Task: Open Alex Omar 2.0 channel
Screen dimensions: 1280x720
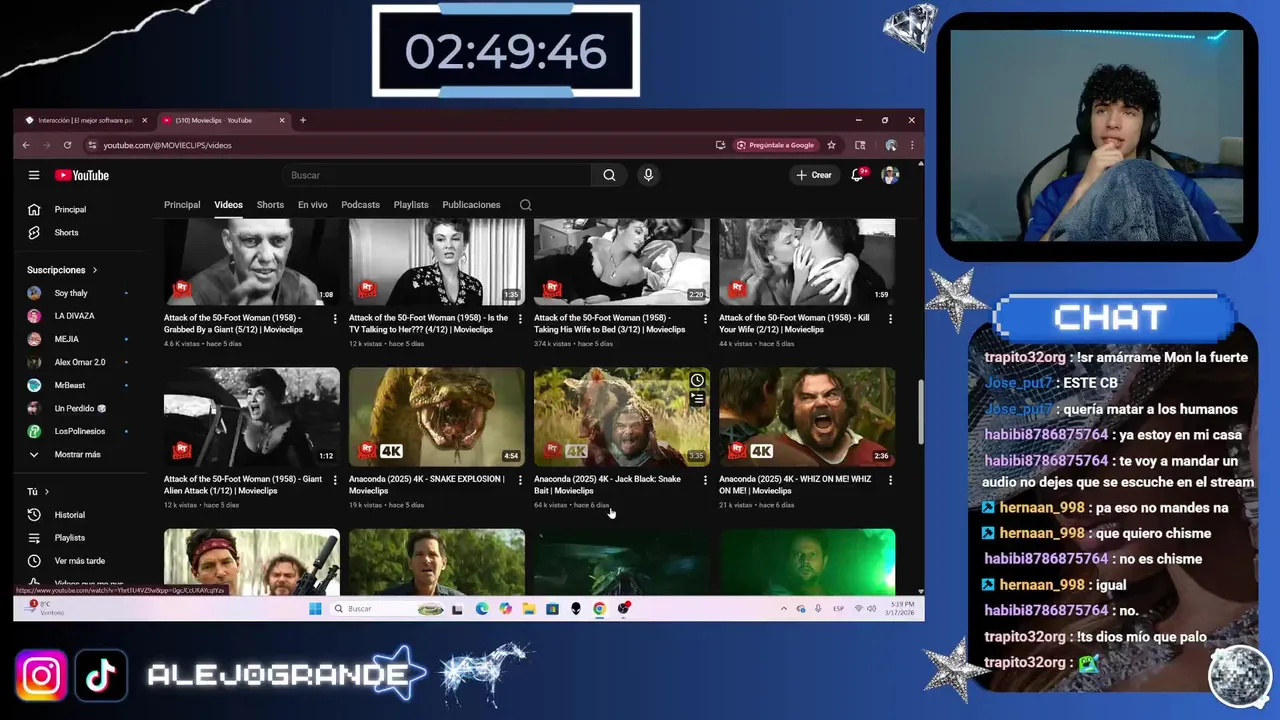Action: [78, 362]
